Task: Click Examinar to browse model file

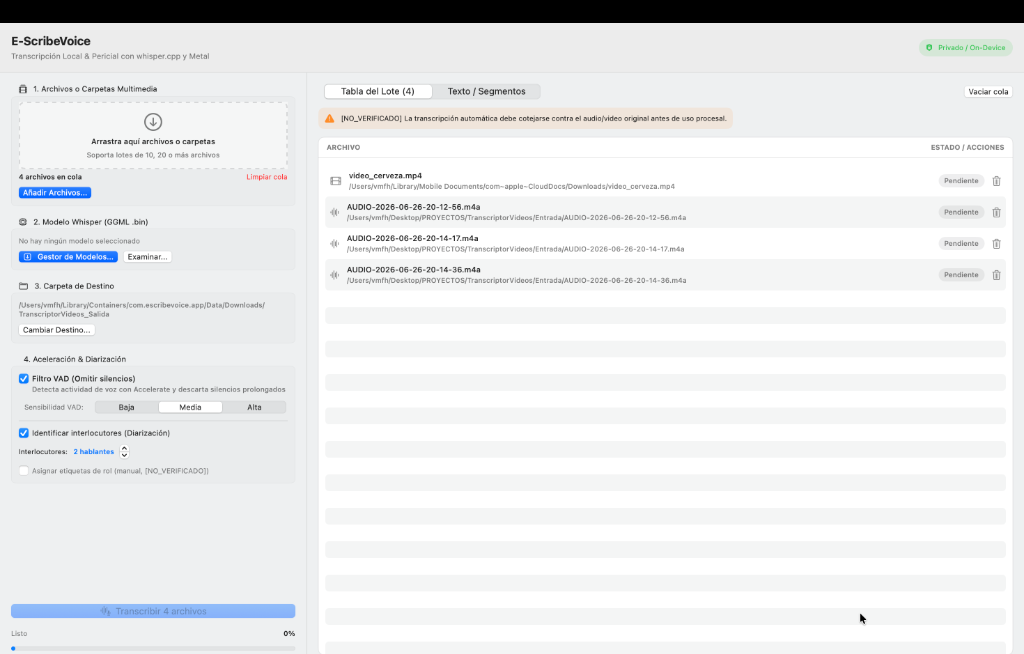Action: (148, 257)
